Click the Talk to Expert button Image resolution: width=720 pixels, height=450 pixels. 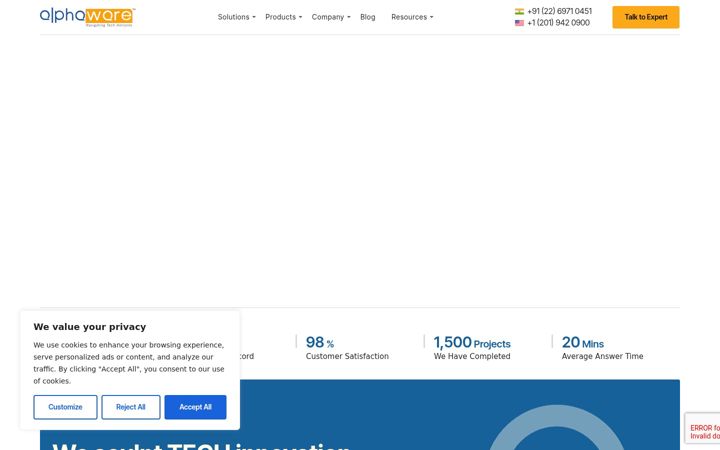[646, 17]
